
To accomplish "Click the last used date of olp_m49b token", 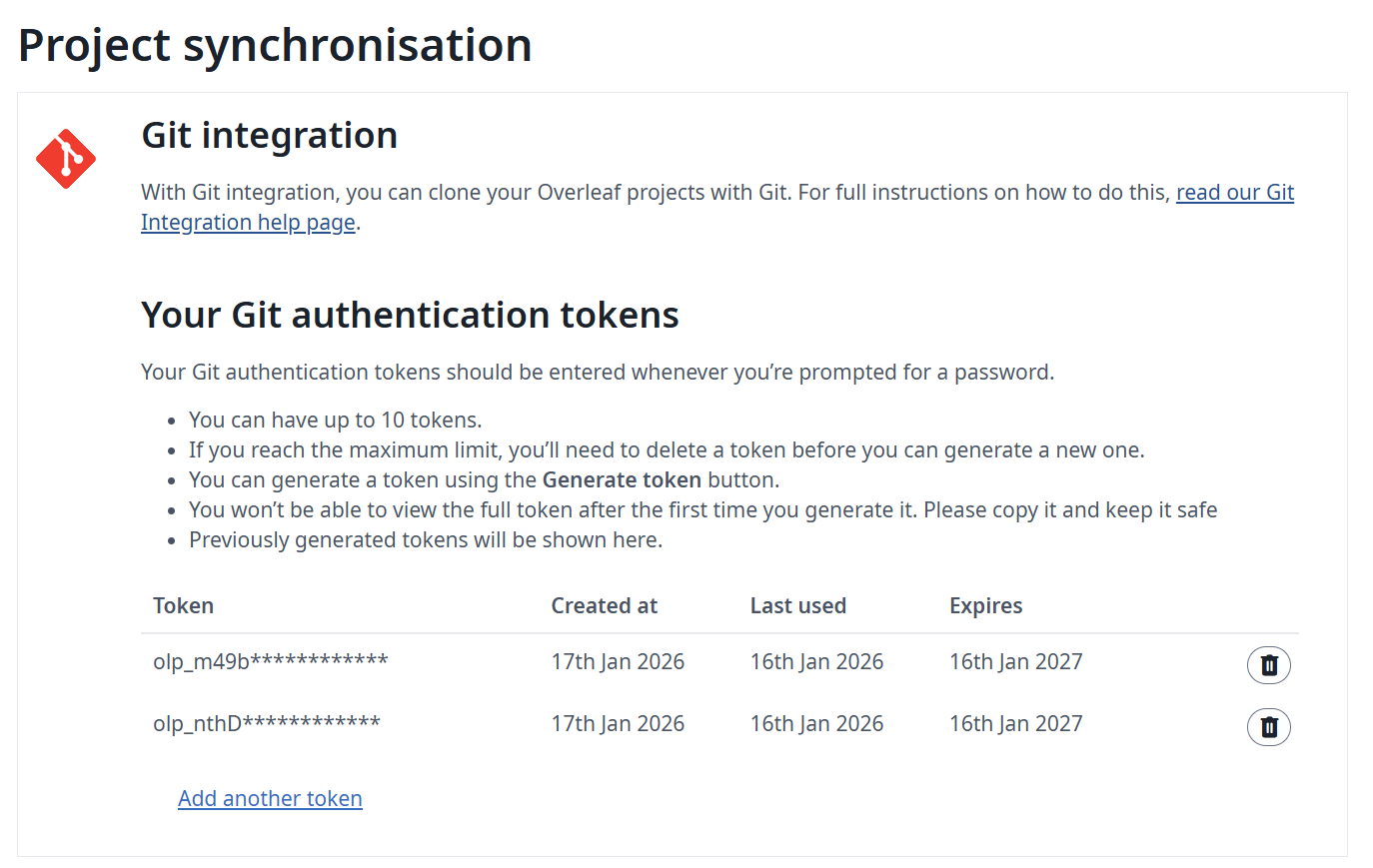I will point(816,662).
